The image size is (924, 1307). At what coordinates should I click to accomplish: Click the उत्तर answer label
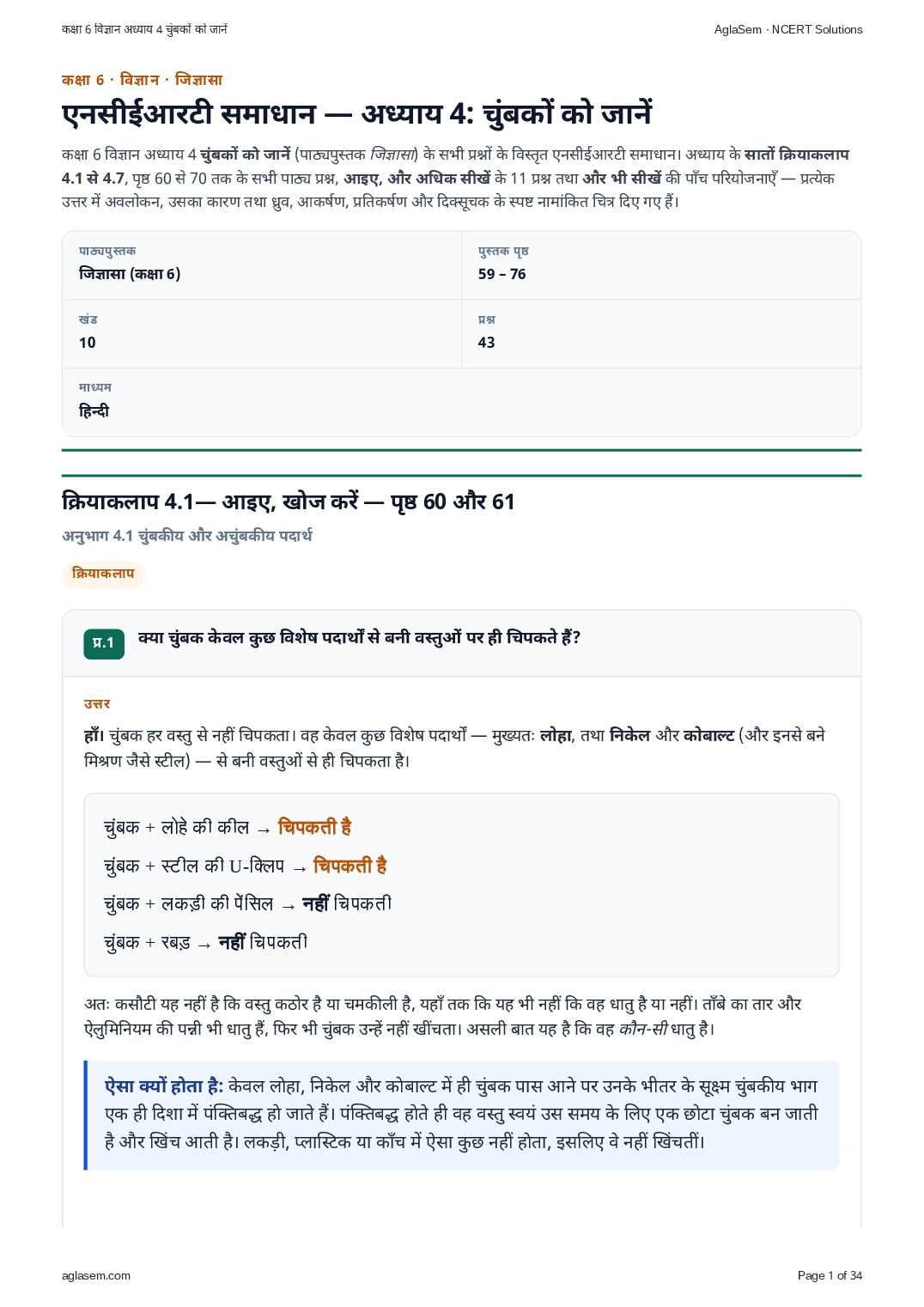[97, 704]
